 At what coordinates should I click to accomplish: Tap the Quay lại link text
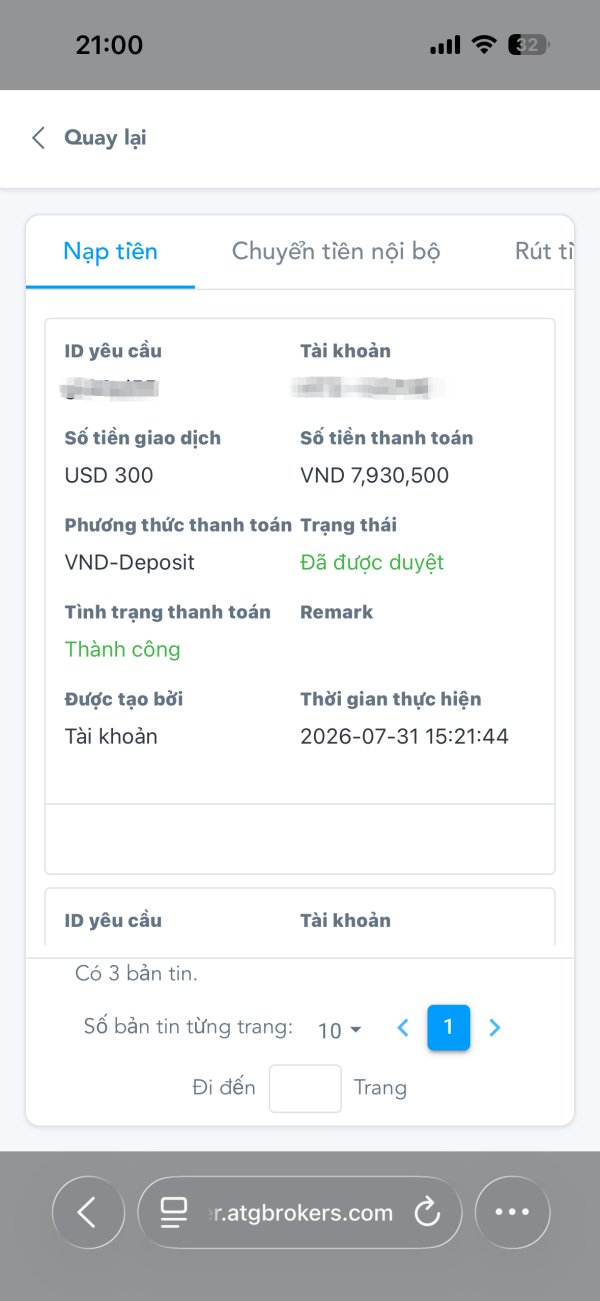coord(105,138)
